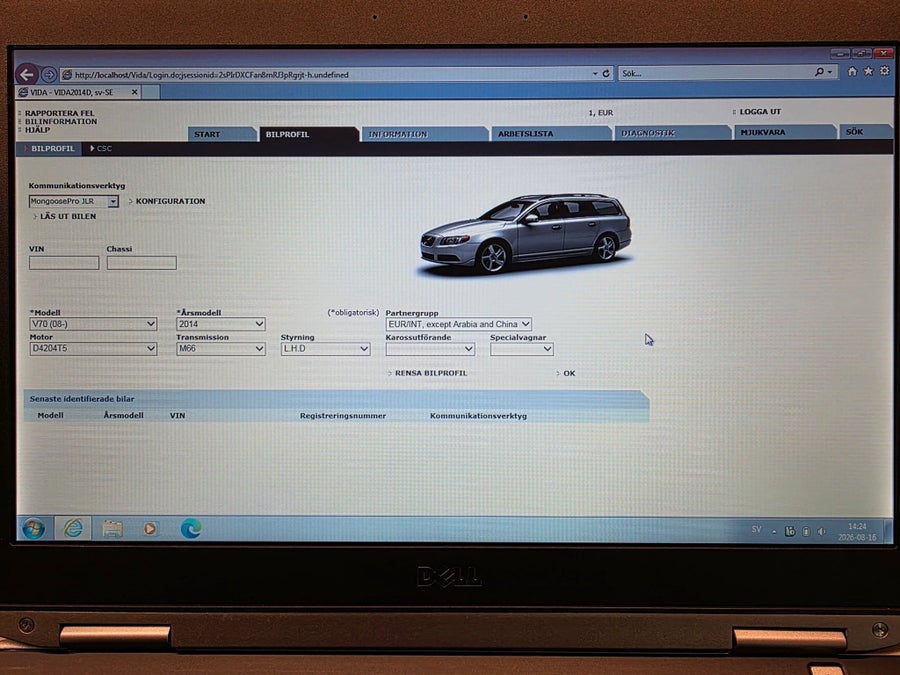The image size is (900, 675).
Task: Click the KONFIGURATION link
Action: tap(170, 201)
